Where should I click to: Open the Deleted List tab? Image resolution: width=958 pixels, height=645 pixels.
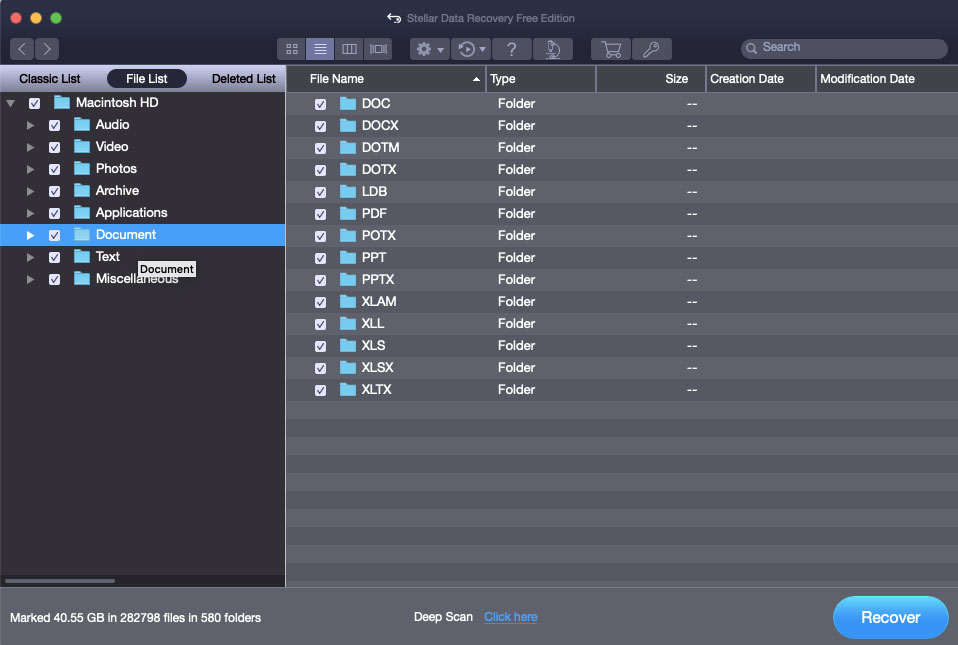click(x=244, y=79)
